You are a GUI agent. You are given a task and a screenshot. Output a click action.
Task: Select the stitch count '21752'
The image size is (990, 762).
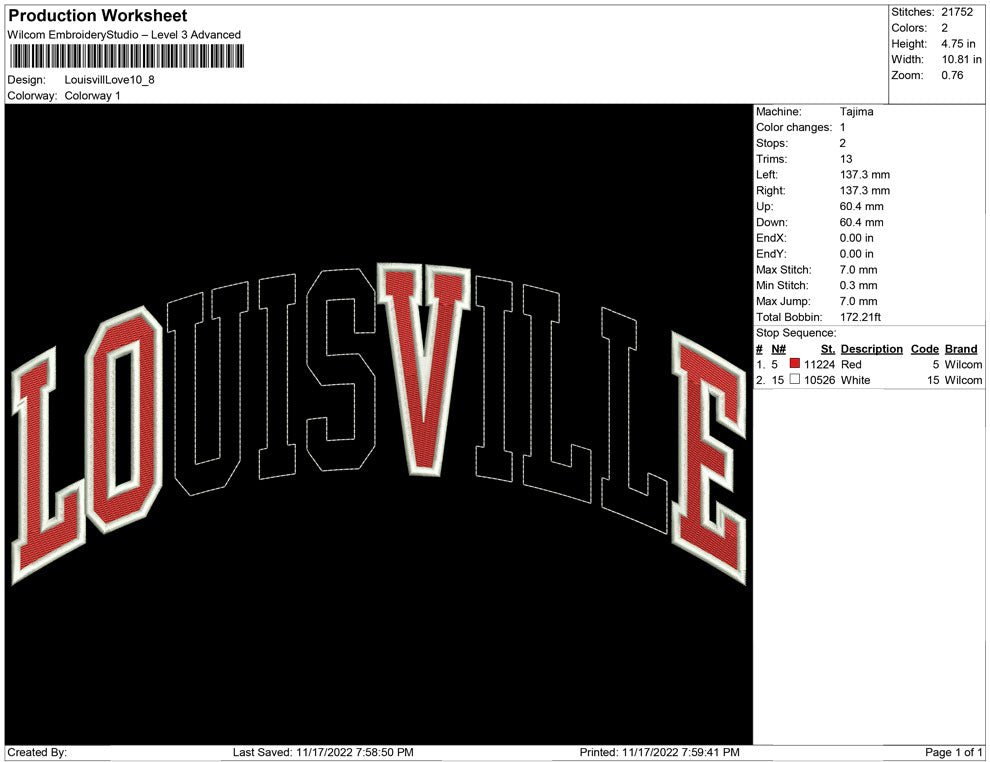[x=957, y=12]
